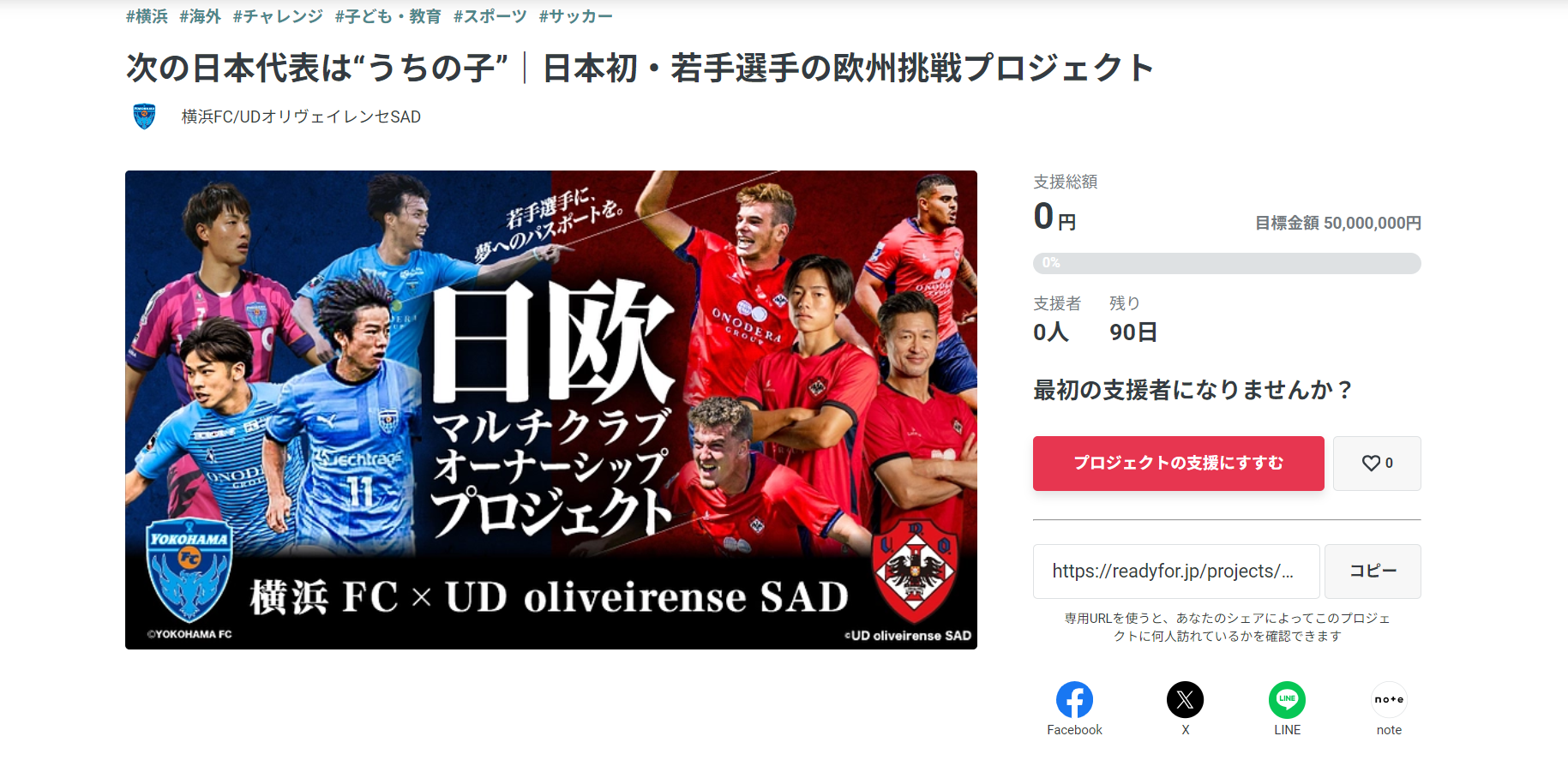Open the #横浜 hashtag
The width and height of the screenshot is (1568, 760).
click(x=147, y=16)
